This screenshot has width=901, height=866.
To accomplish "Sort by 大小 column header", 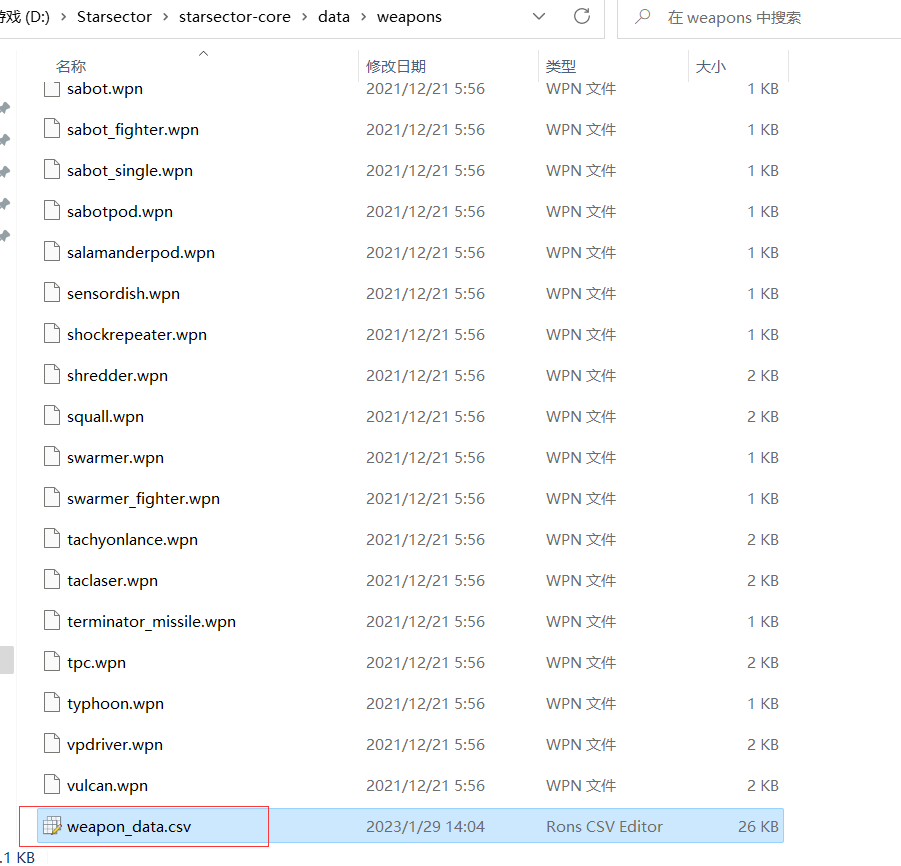I will click(x=711, y=66).
